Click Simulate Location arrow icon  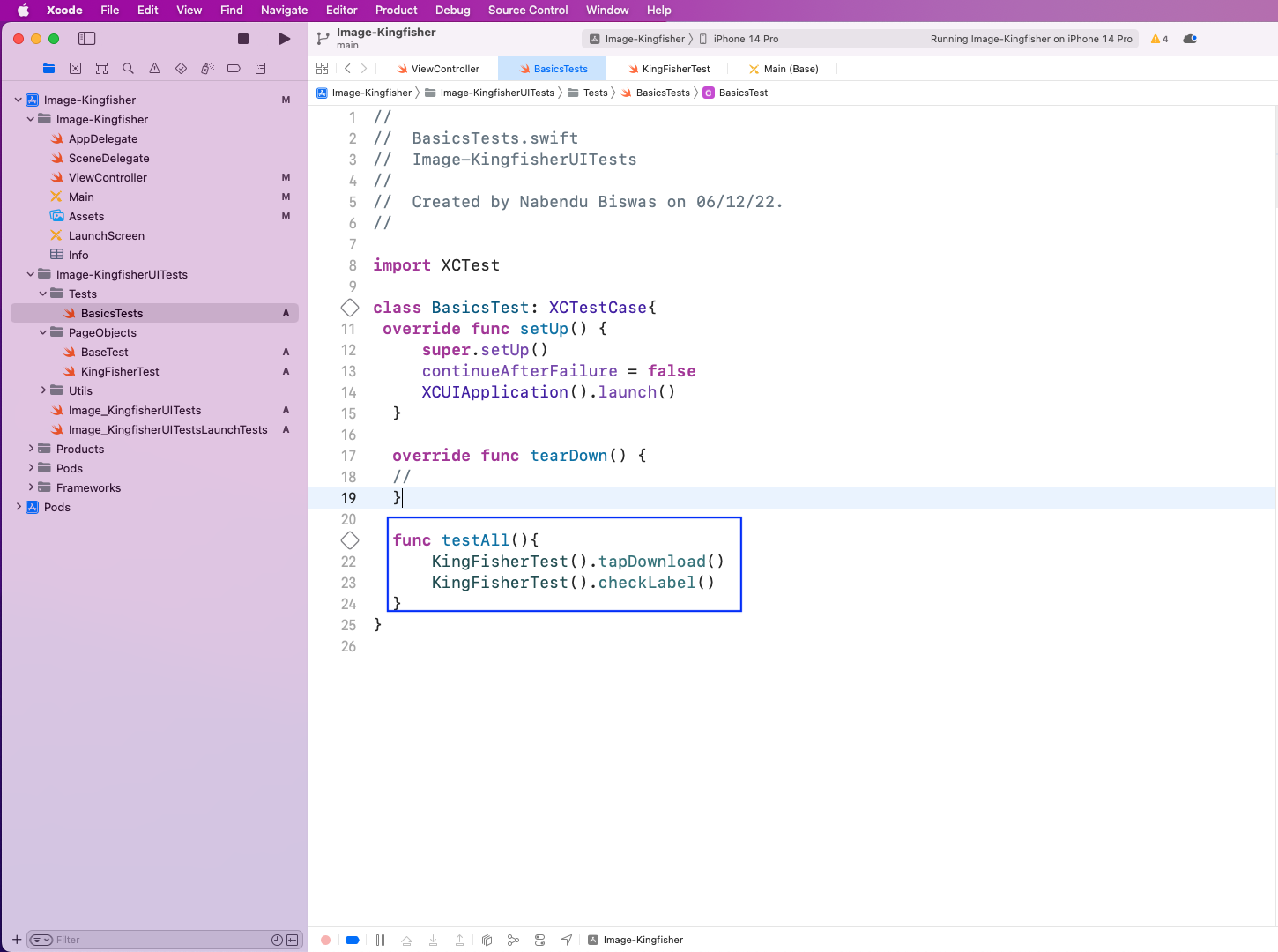(x=566, y=940)
